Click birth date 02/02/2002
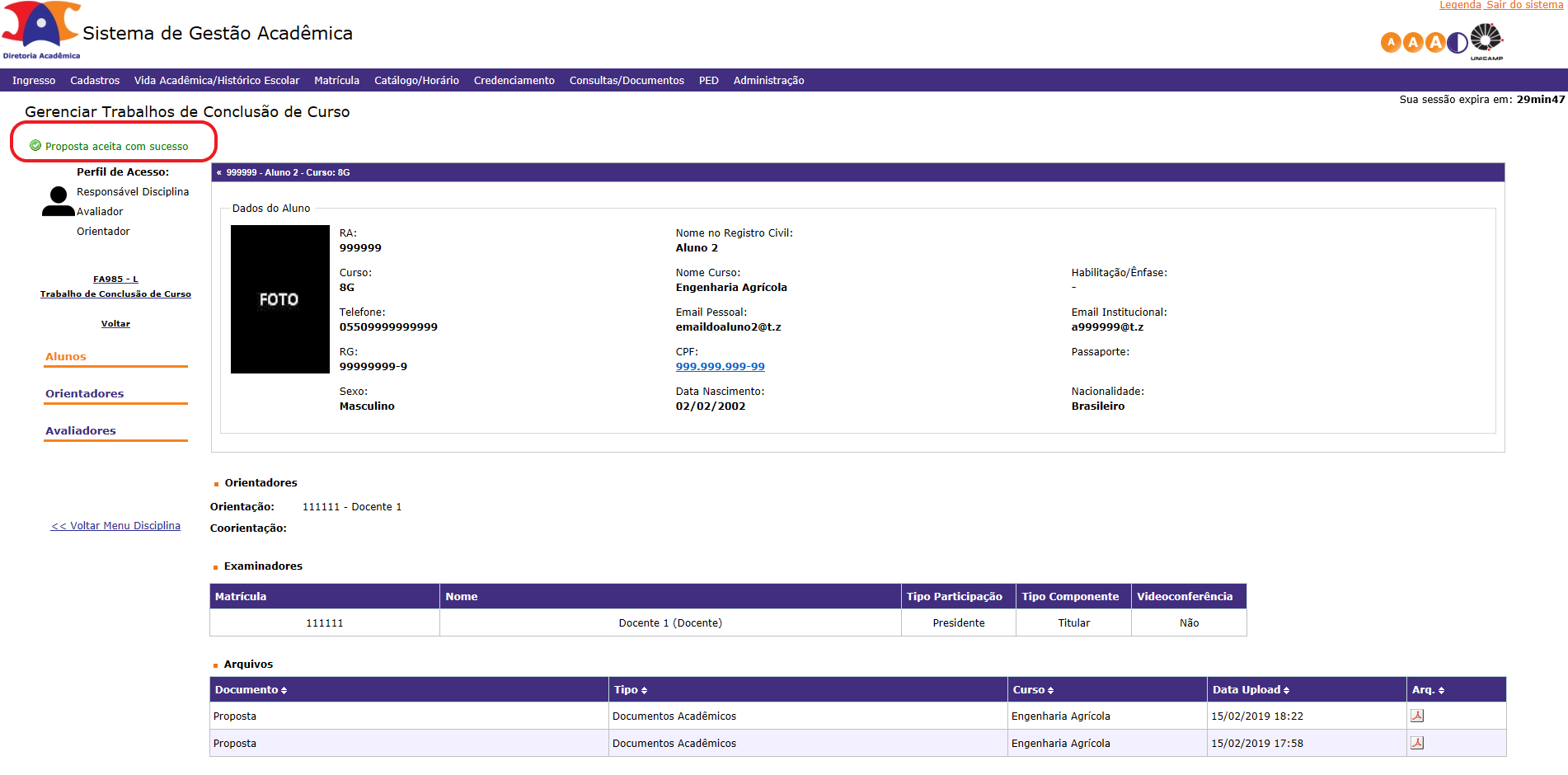This screenshot has height=775, width=1568. pyautogui.click(x=711, y=406)
